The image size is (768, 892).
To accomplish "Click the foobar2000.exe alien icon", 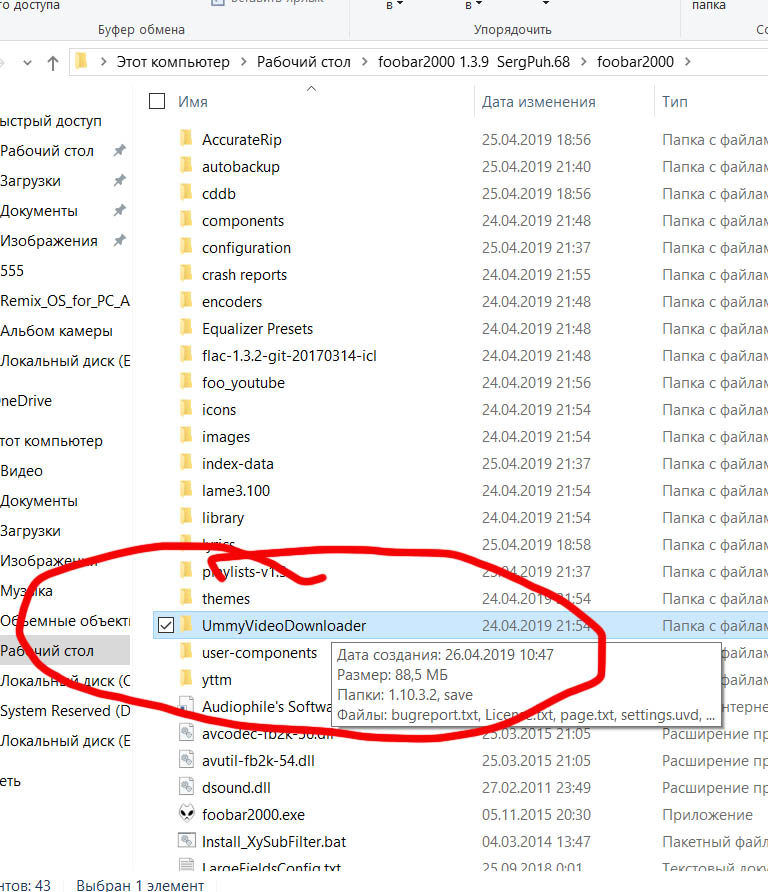I will click(187, 814).
